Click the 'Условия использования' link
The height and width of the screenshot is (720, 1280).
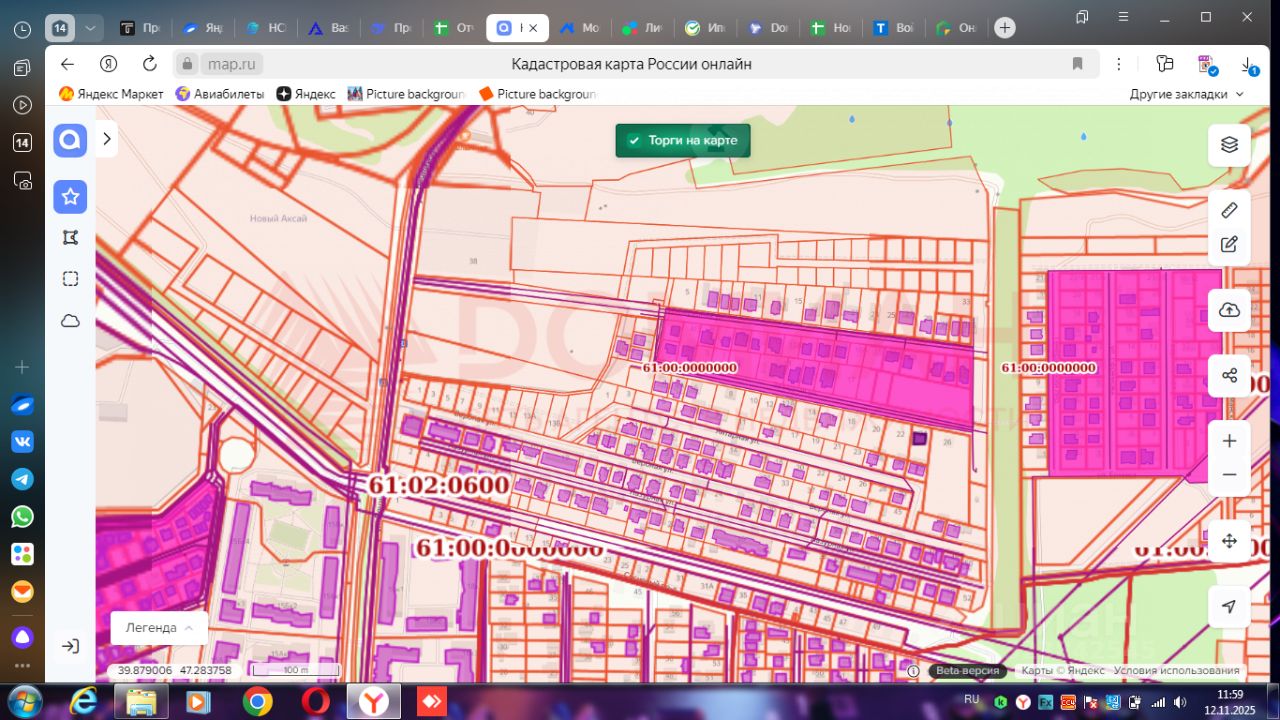tap(1176, 671)
